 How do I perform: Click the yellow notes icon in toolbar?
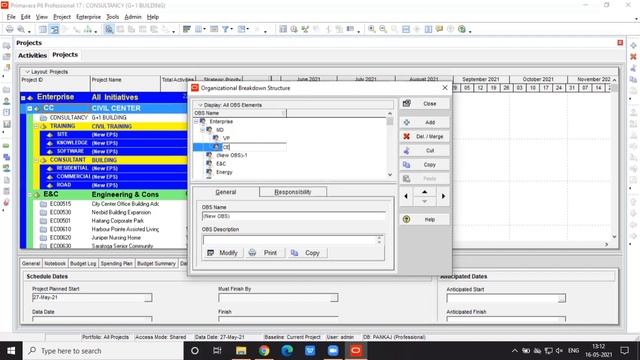point(440,29)
